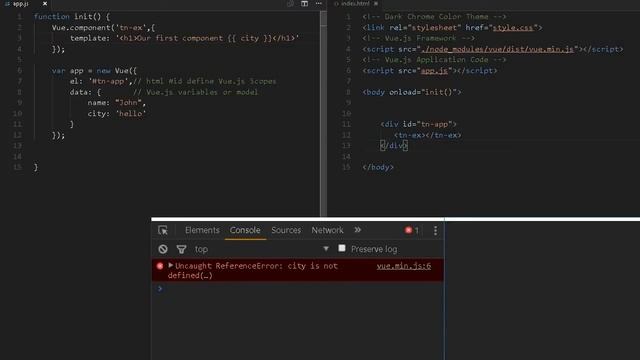Follow the app.js script src link
Viewport: 640px width, 360px height.
[434, 71]
